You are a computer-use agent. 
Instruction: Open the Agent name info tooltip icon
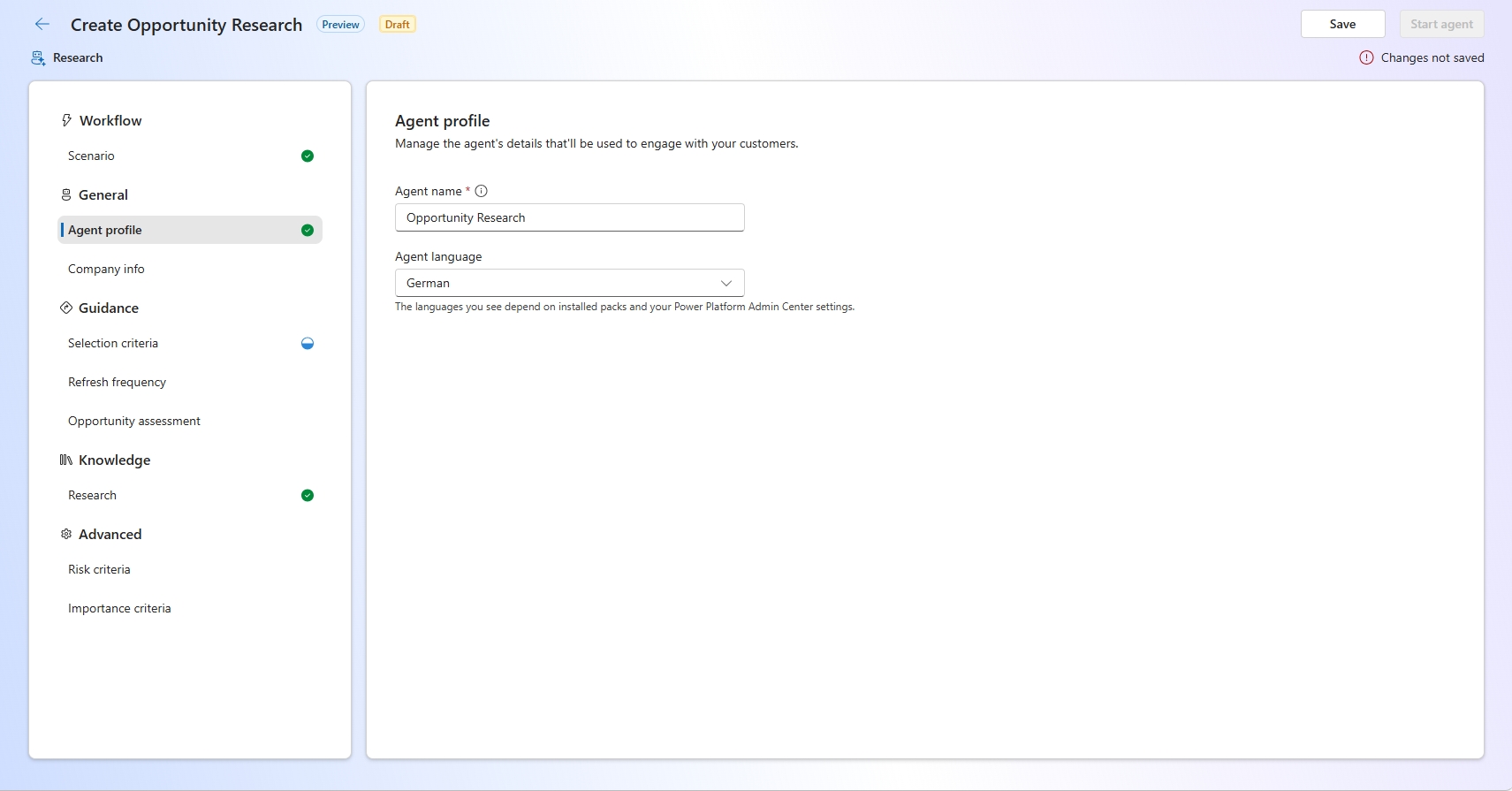pos(482,191)
